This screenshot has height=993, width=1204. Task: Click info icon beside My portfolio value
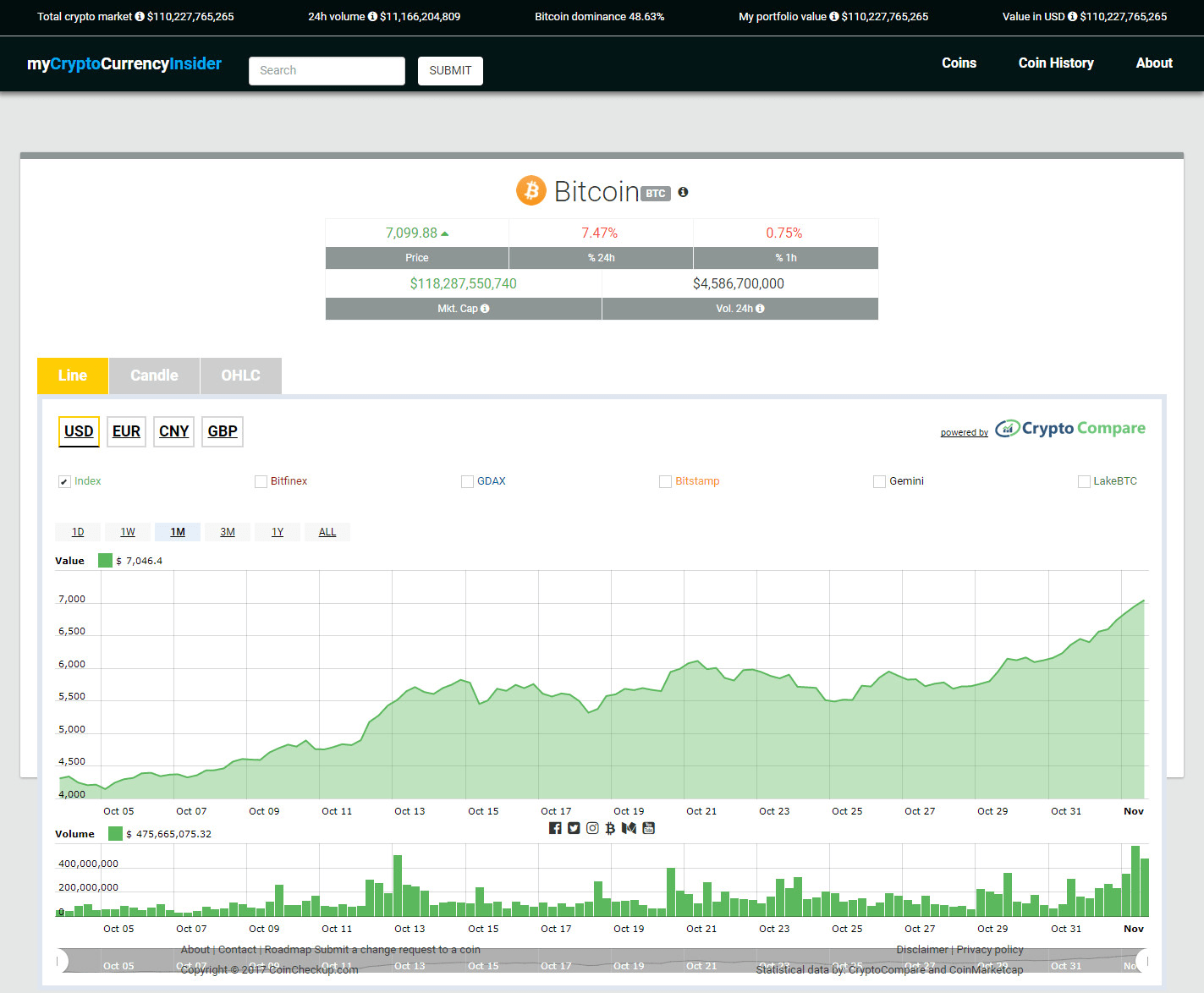point(834,16)
